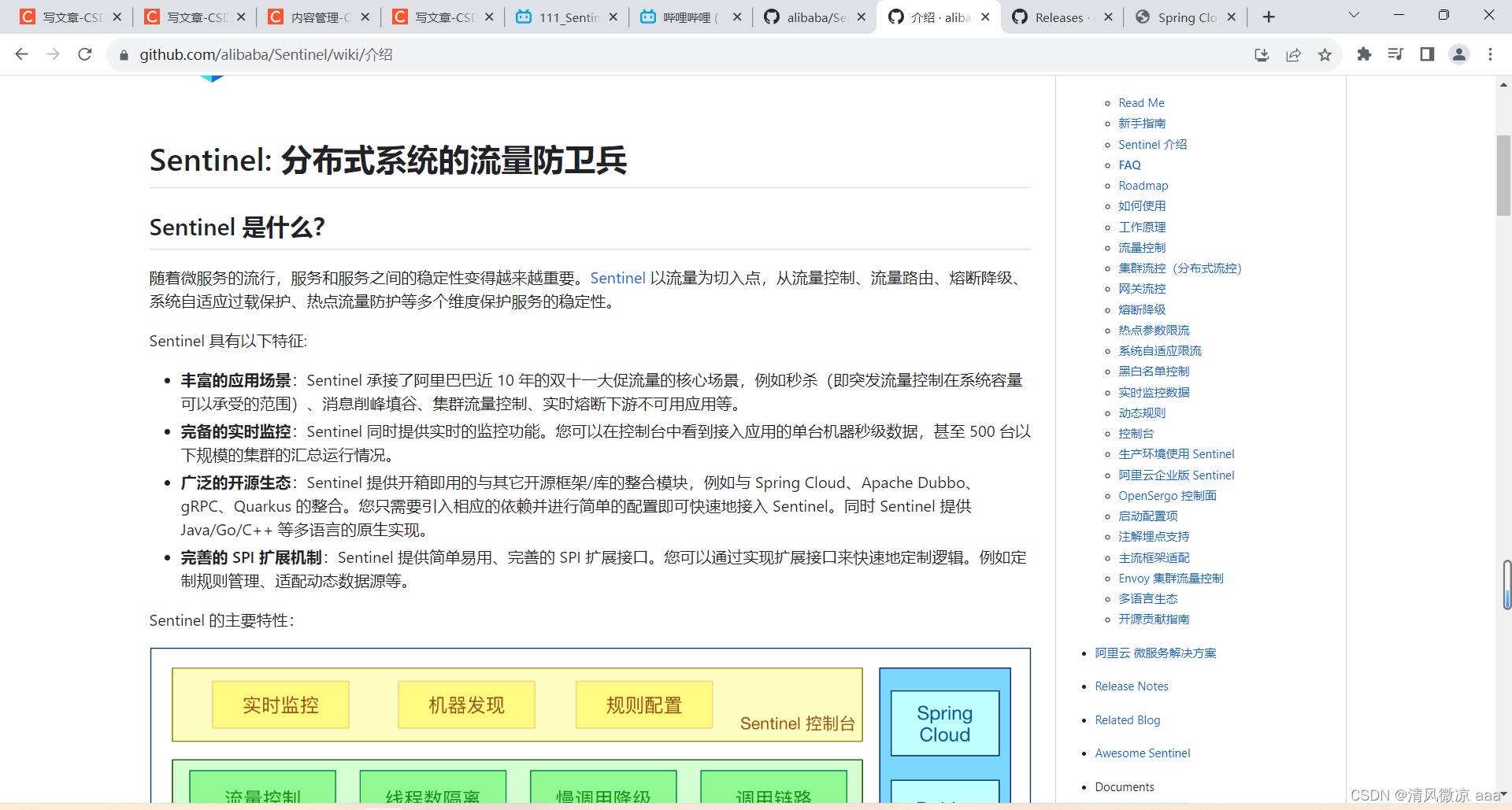Open the FAQ sidebar link
Viewport: 1512px width, 810px height.
[x=1129, y=165]
